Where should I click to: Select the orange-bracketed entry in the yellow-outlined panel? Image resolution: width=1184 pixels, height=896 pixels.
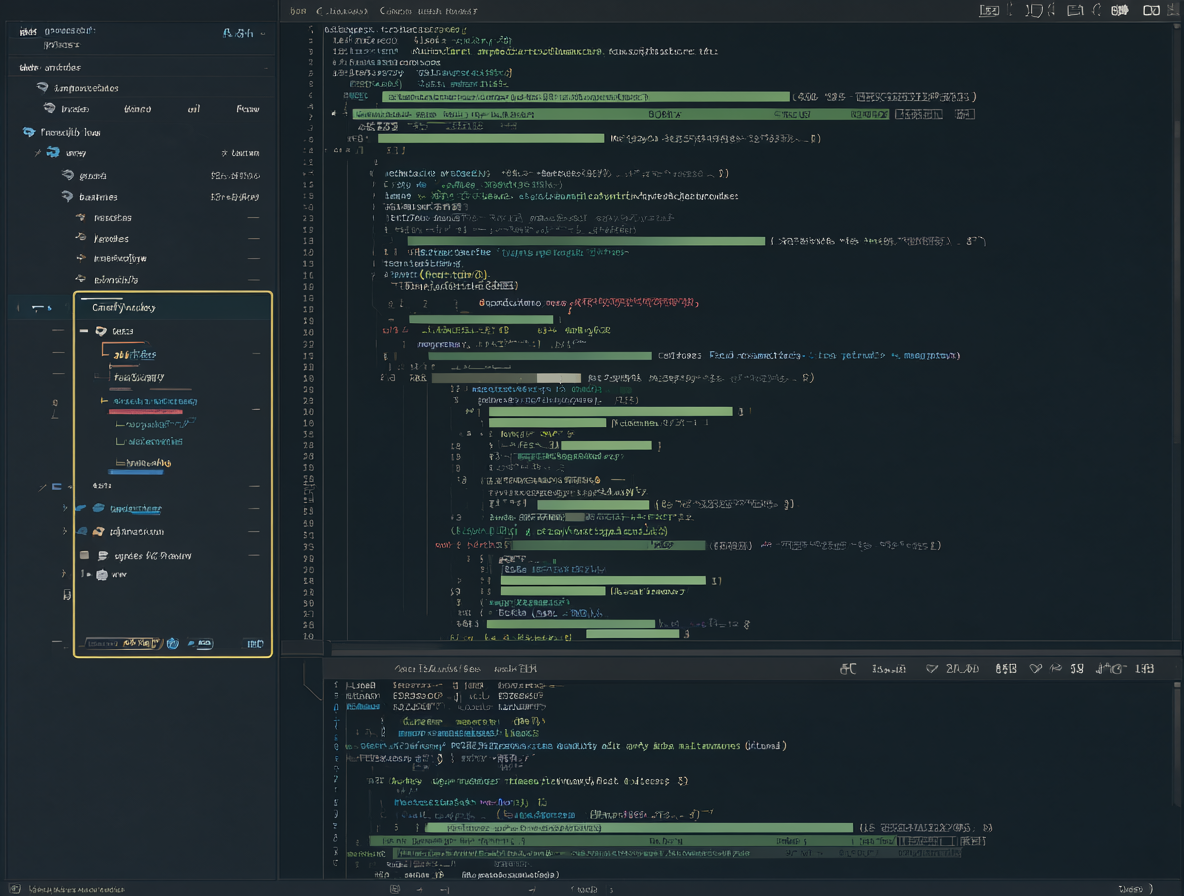click(134, 354)
